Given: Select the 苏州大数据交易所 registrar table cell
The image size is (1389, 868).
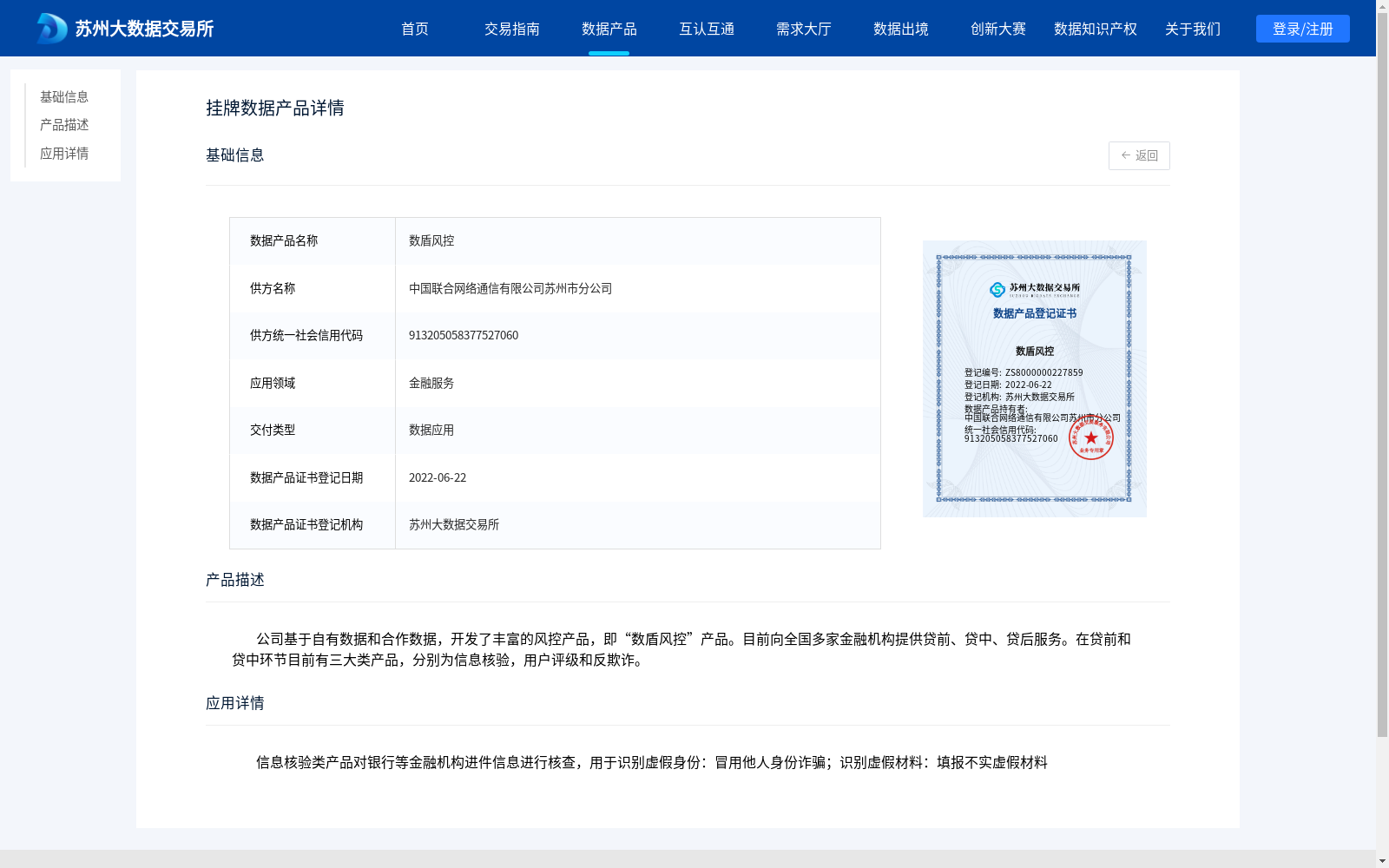Looking at the screenshot, I should click(638, 524).
